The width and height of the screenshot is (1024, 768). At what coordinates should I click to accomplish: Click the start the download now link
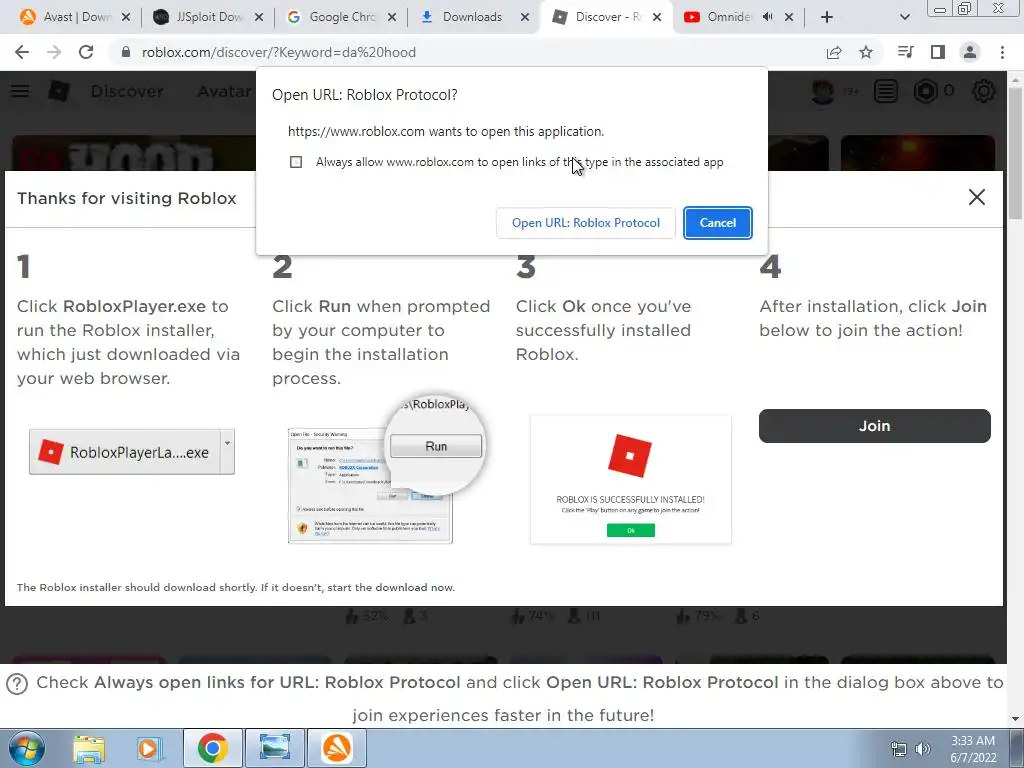pyautogui.click(x=391, y=587)
